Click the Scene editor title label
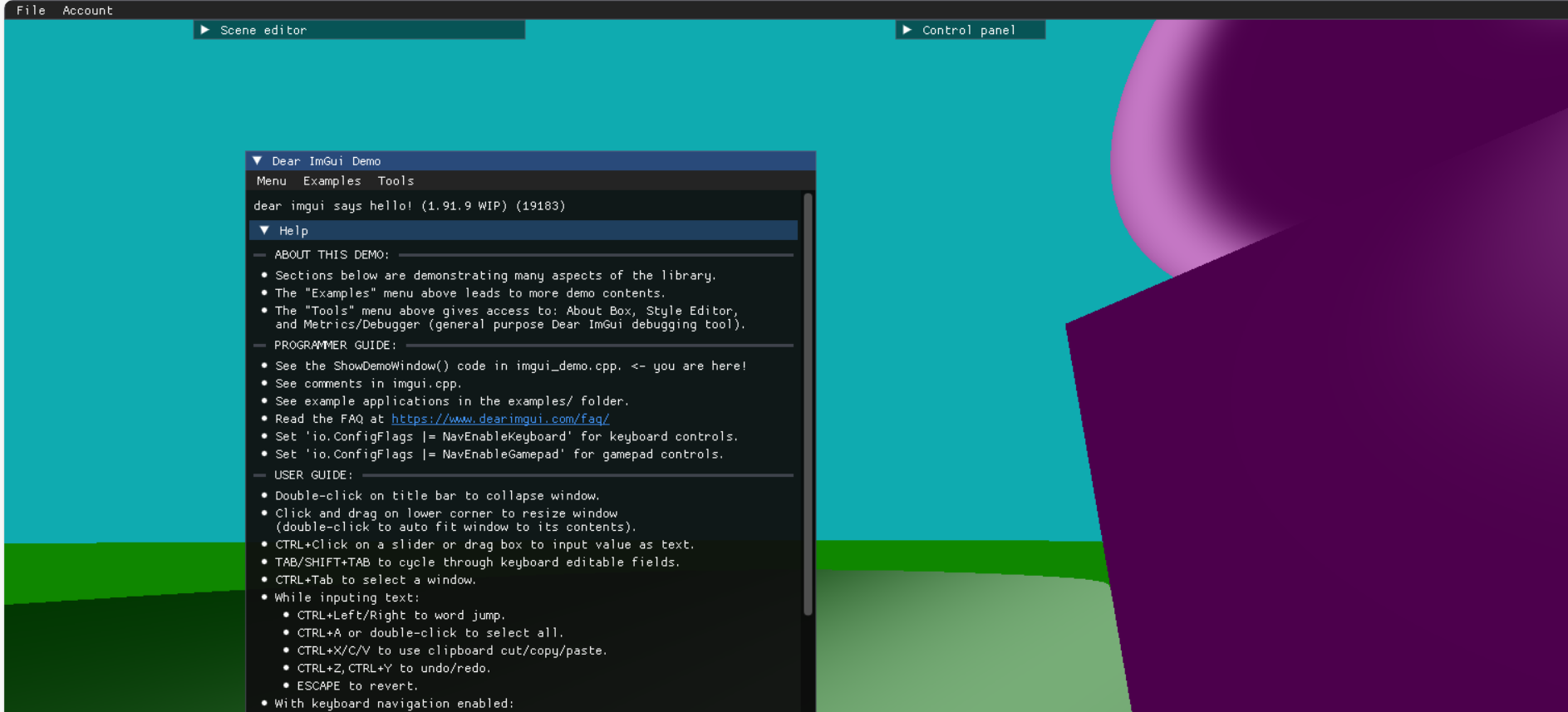This screenshot has height=712, width=1568. 263,30
